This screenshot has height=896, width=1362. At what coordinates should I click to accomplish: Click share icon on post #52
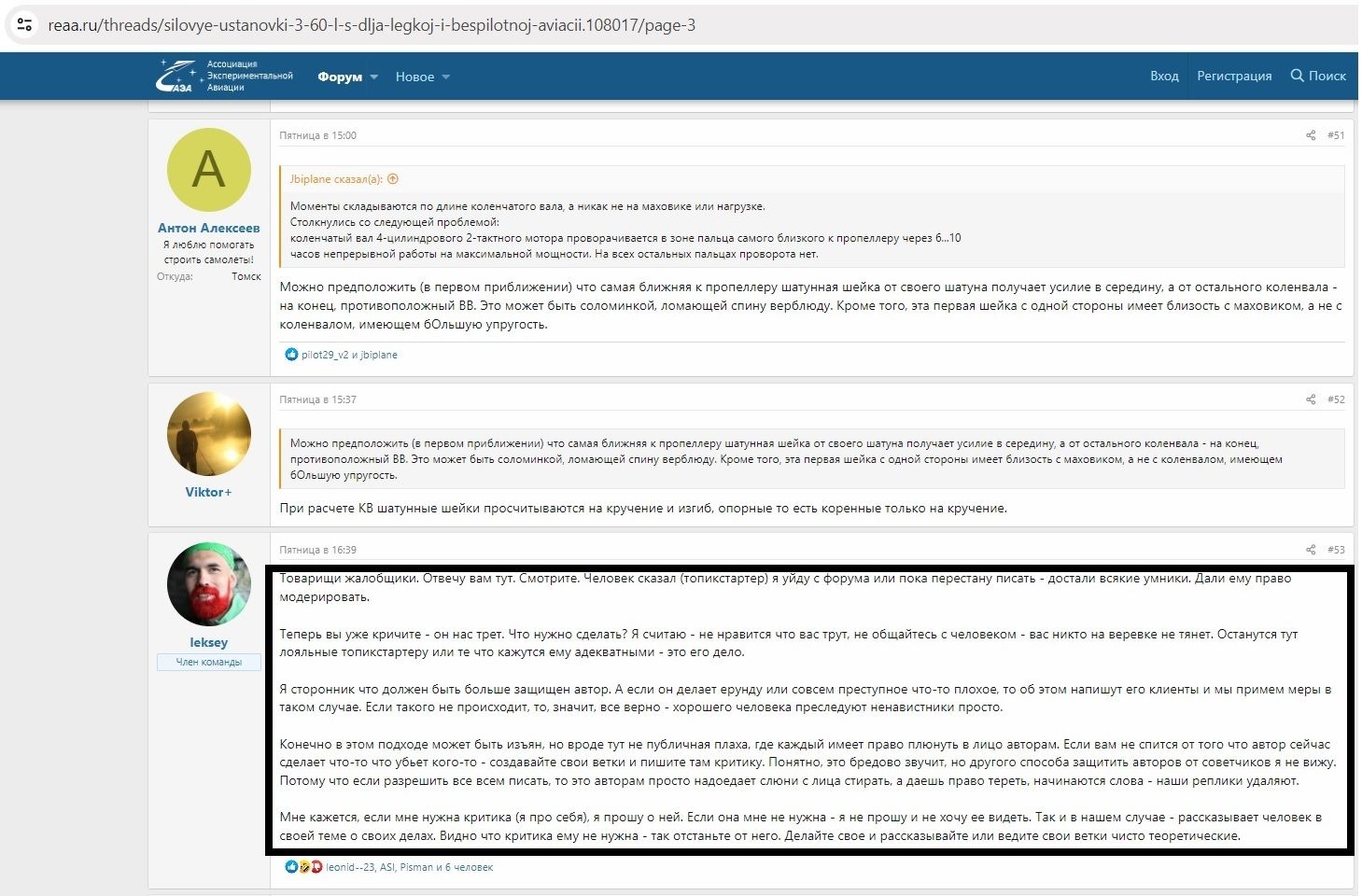click(x=1311, y=399)
